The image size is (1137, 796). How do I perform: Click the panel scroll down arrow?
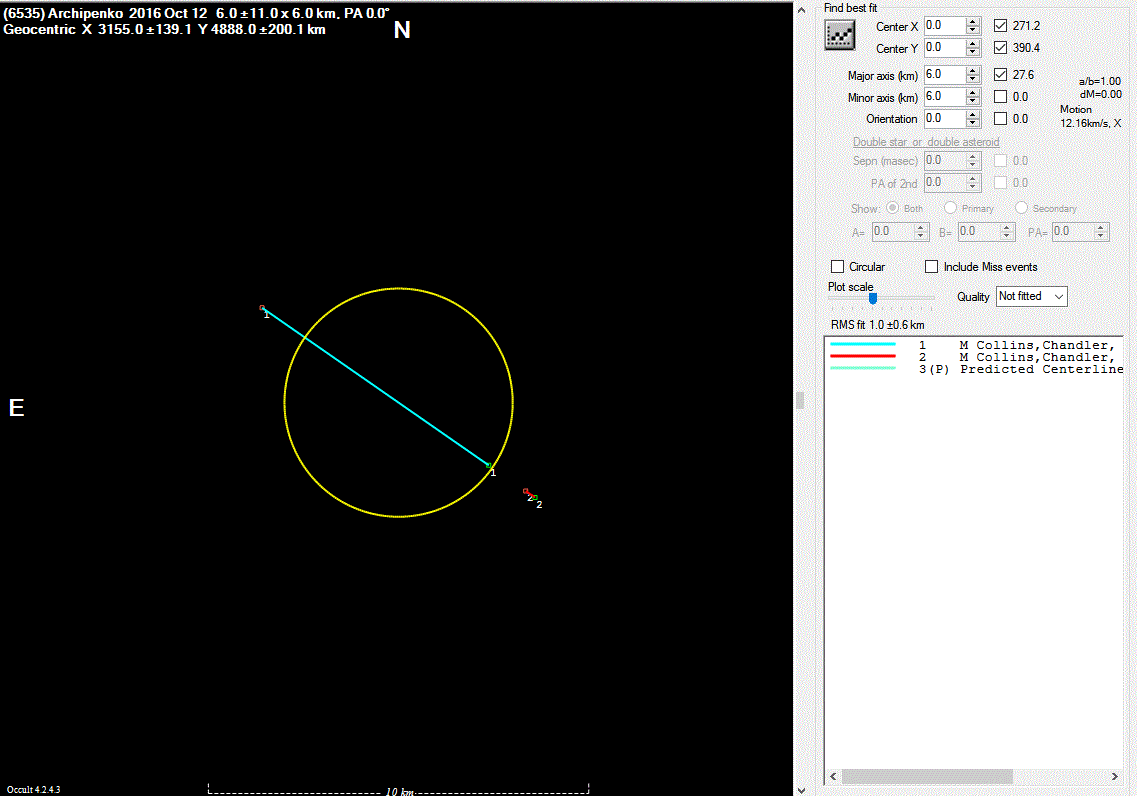[x=801, y=790]
